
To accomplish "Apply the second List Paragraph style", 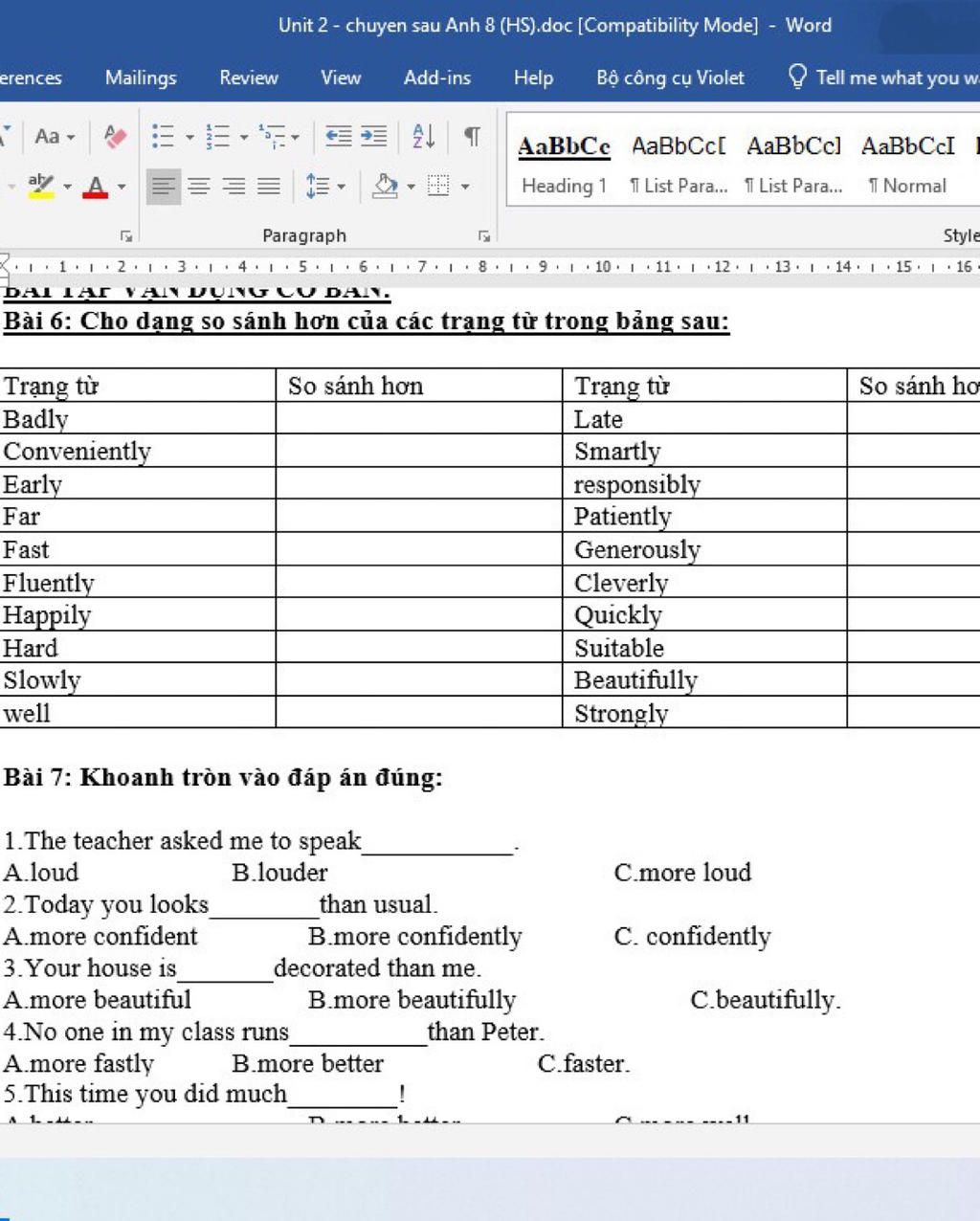I will coord(793,165).
